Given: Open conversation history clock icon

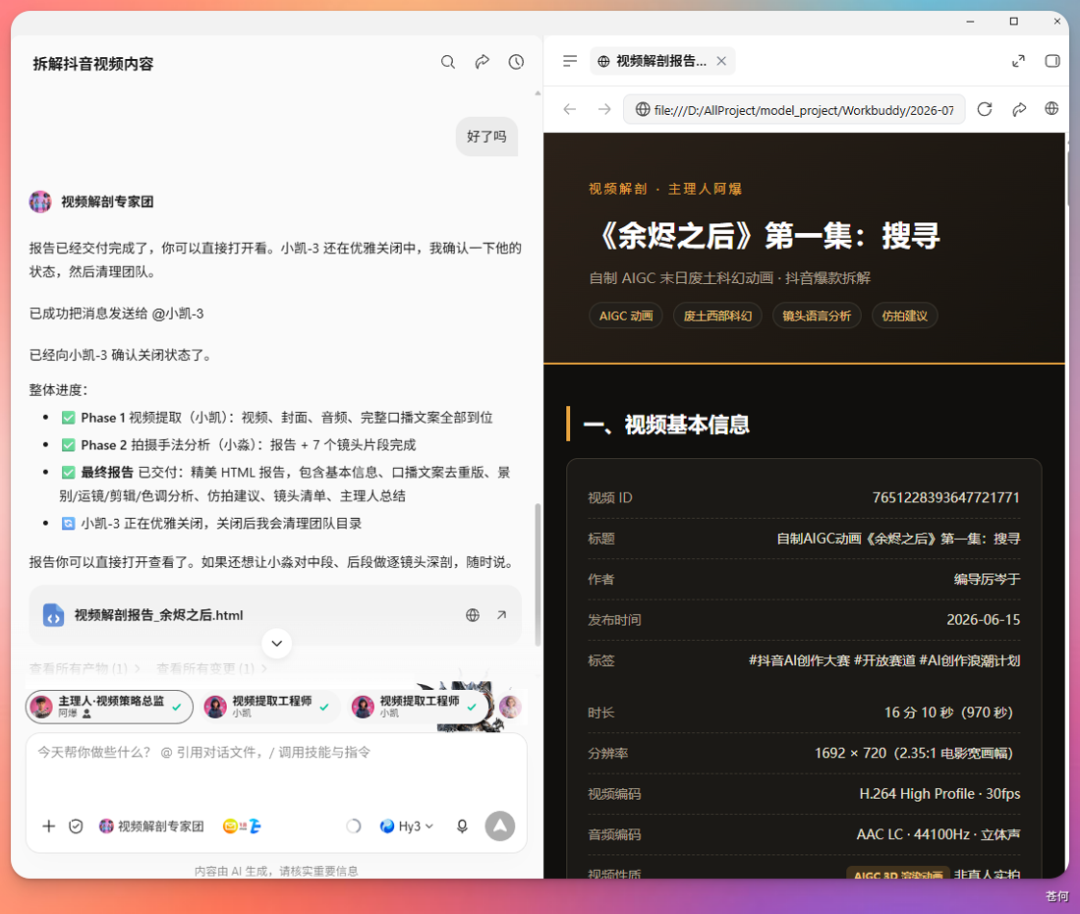Looking at the screenshot, I should click(516, 62).
